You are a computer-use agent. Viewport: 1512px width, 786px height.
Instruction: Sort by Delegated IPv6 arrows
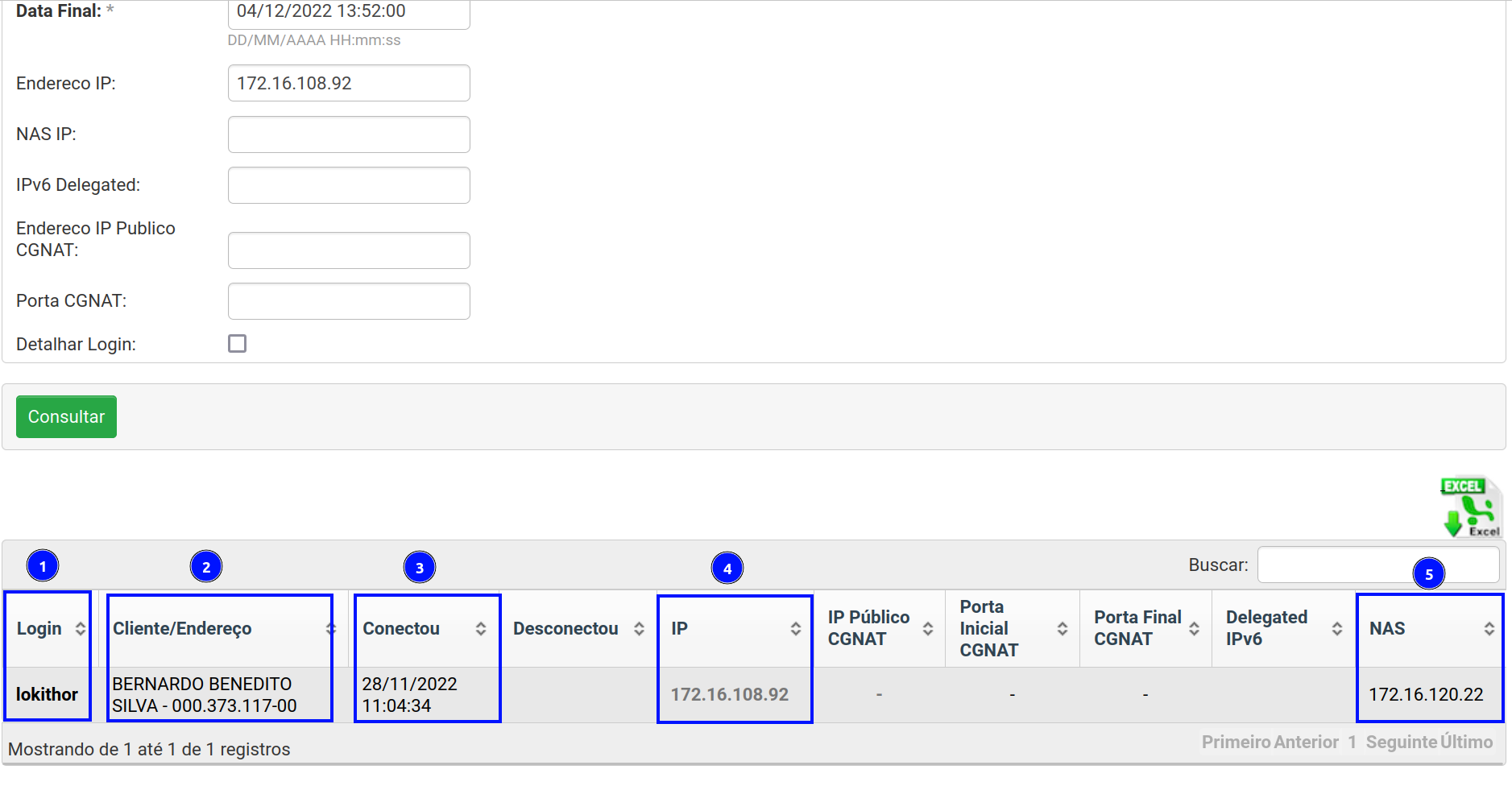pos(1336,629)
